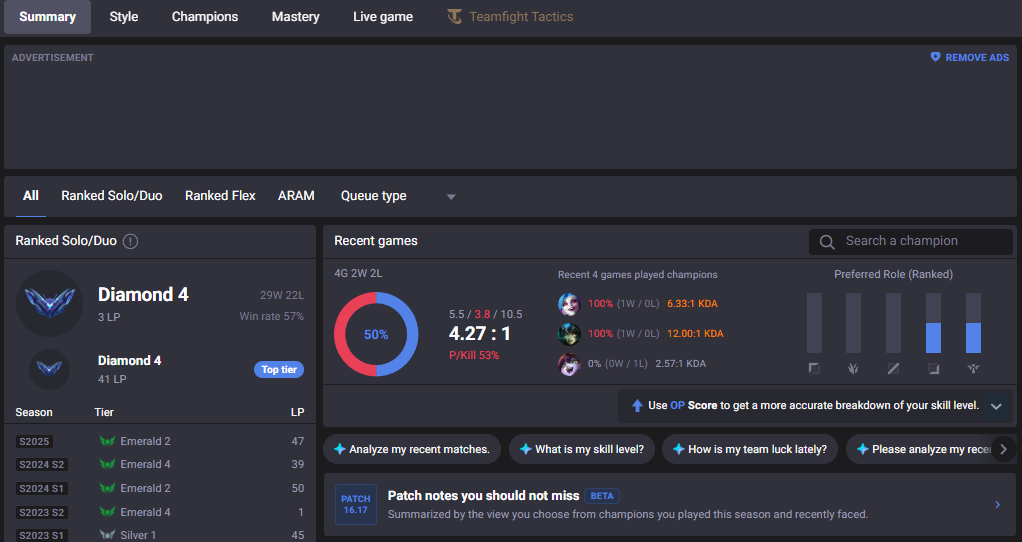
Task: Open the Champions tab
Action: 205,17
